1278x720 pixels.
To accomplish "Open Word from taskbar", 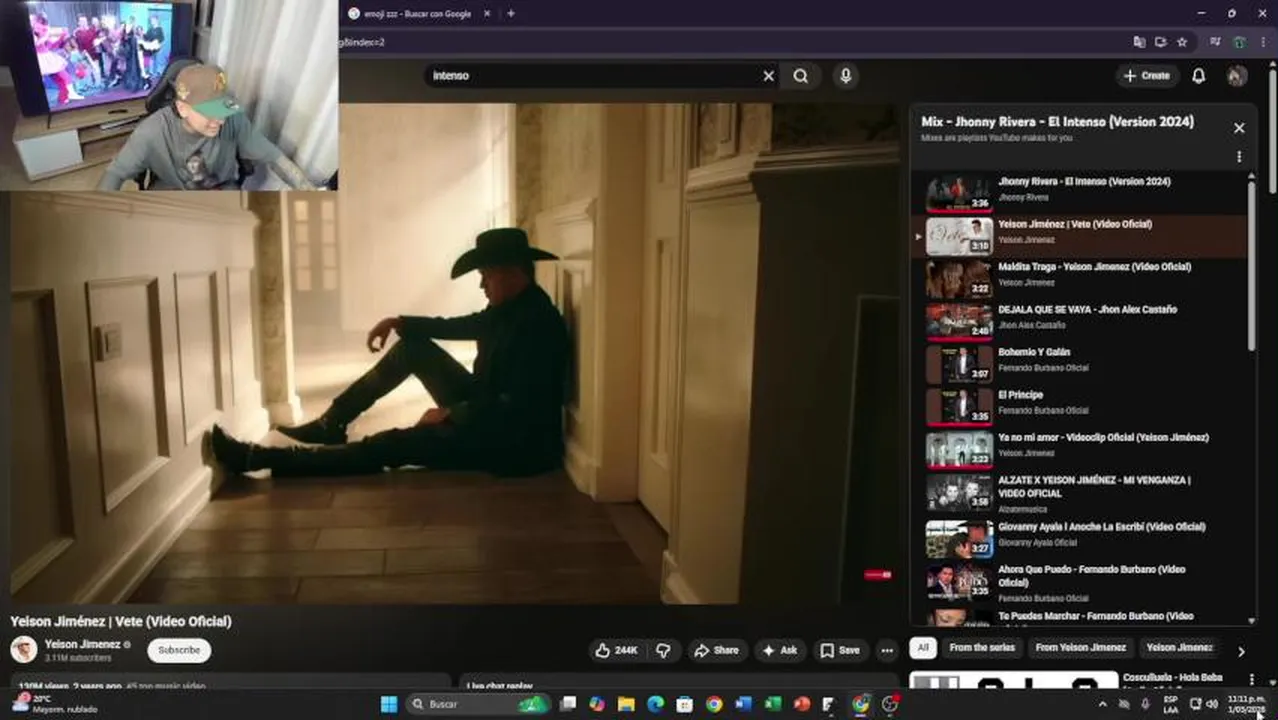I will [x=743, y=704].
